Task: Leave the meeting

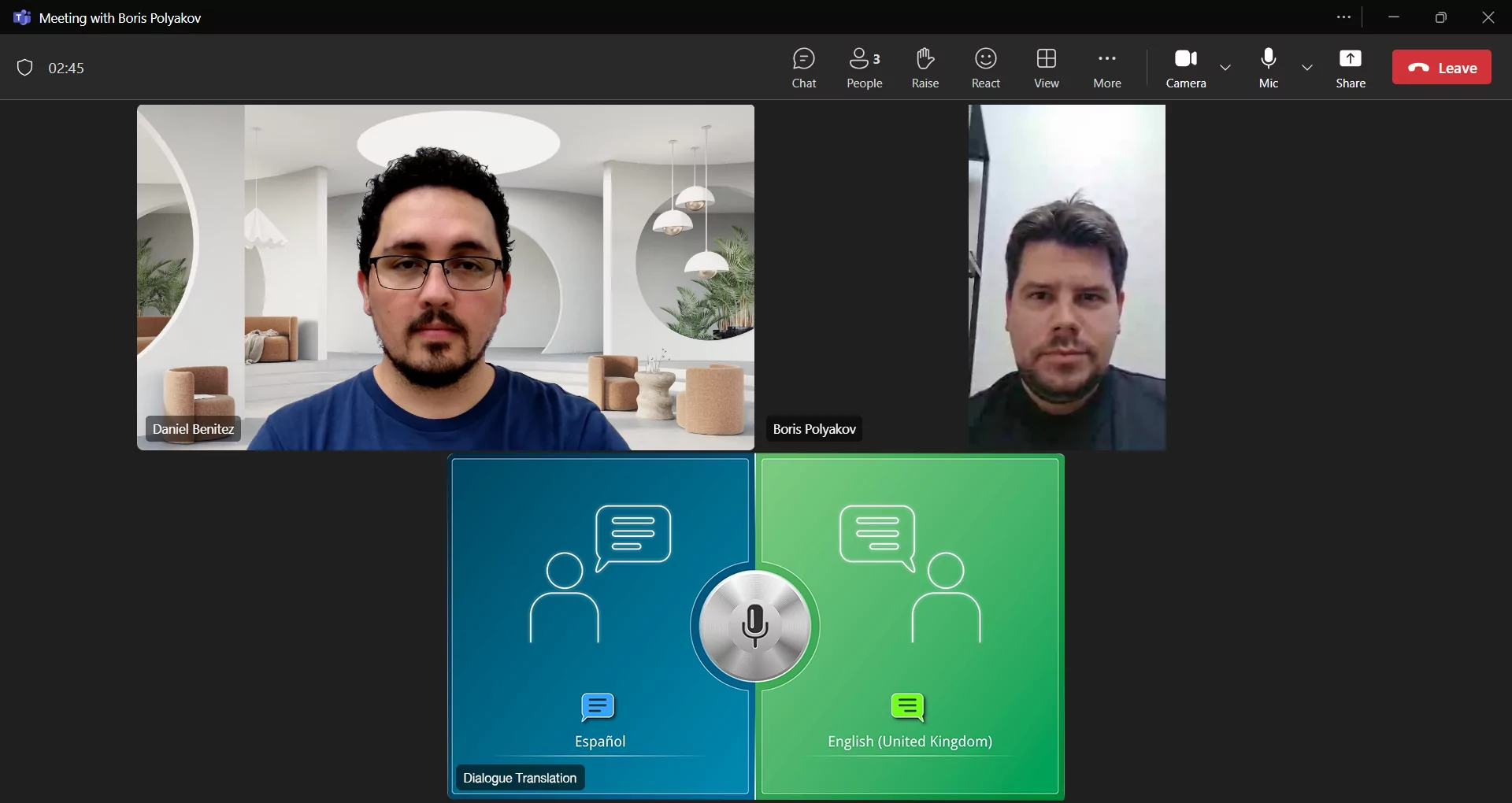Action: click(x=1441, y=68)
